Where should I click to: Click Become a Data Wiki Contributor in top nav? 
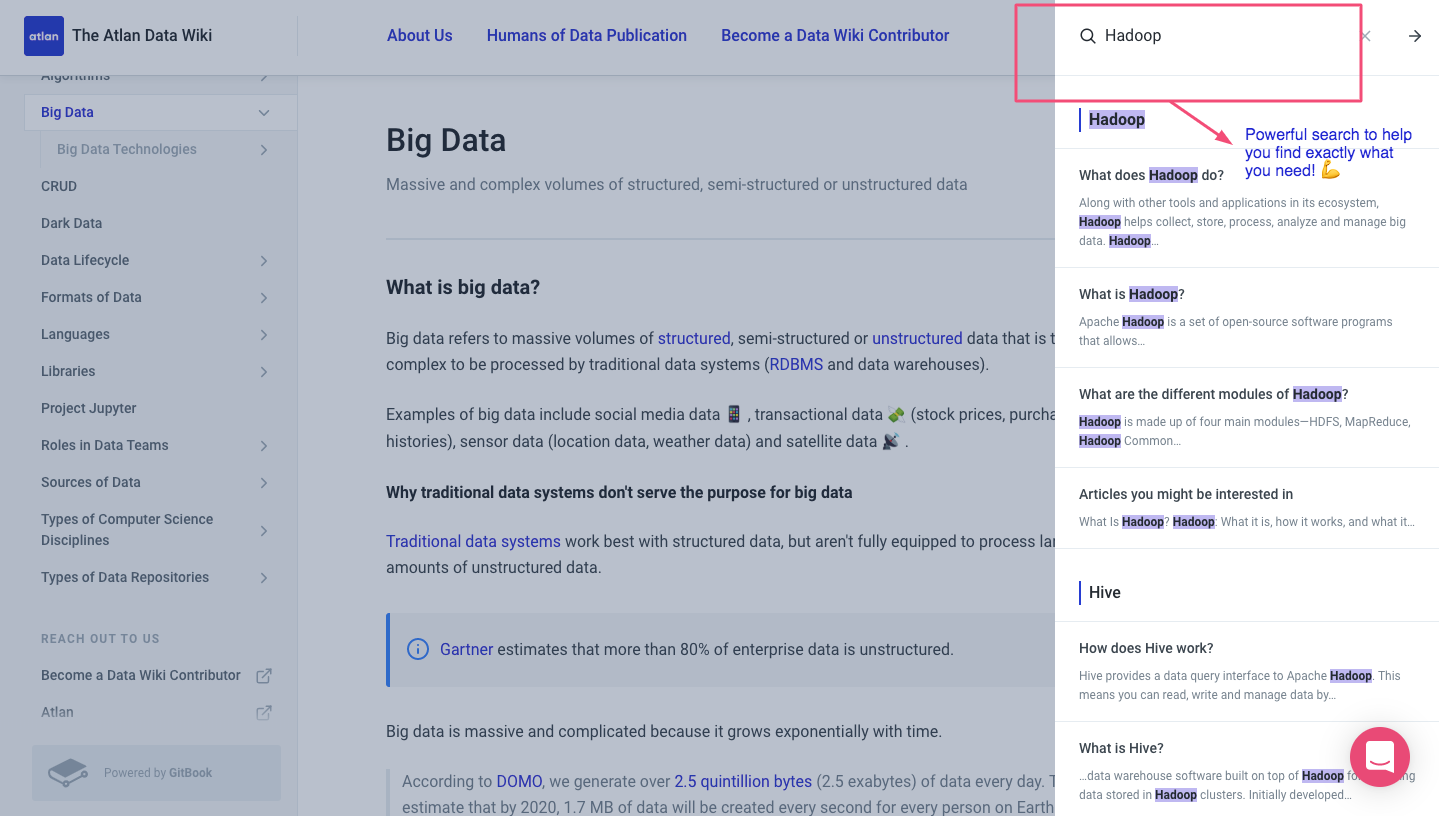pyautogui.click(x=834, y=35)
